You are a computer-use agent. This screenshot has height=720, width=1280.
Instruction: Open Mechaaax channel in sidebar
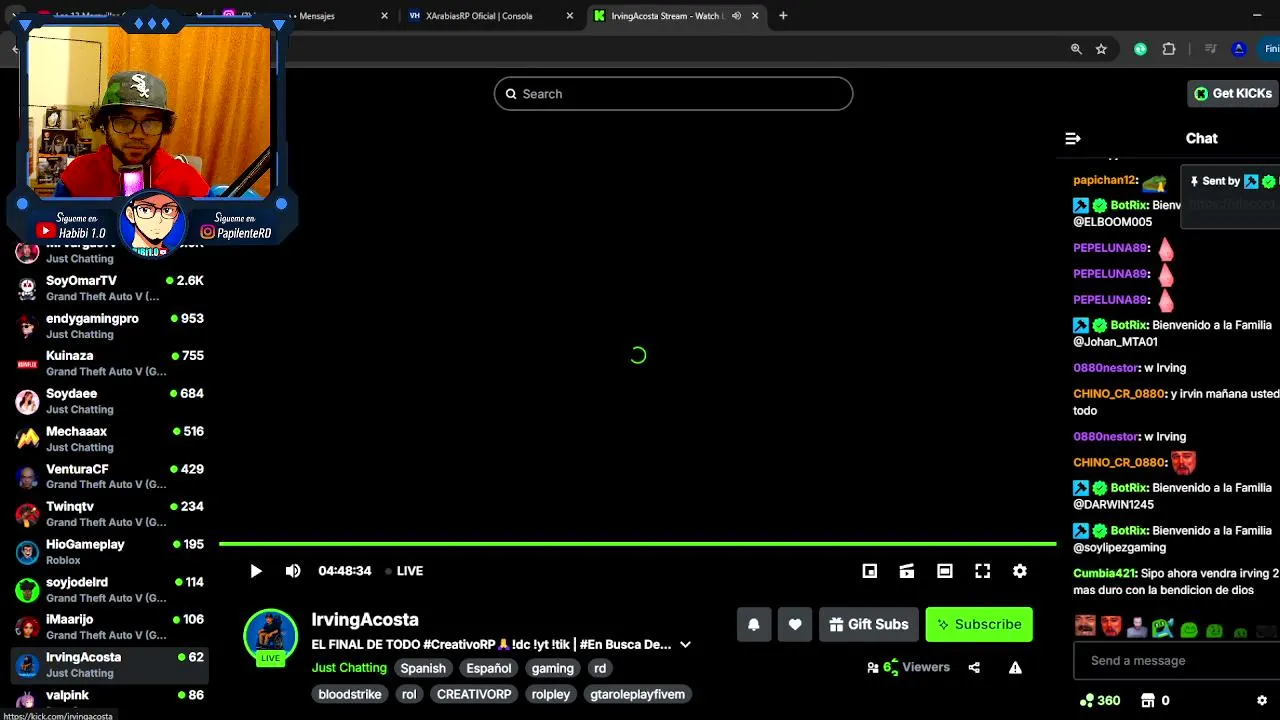pos(110,439)
